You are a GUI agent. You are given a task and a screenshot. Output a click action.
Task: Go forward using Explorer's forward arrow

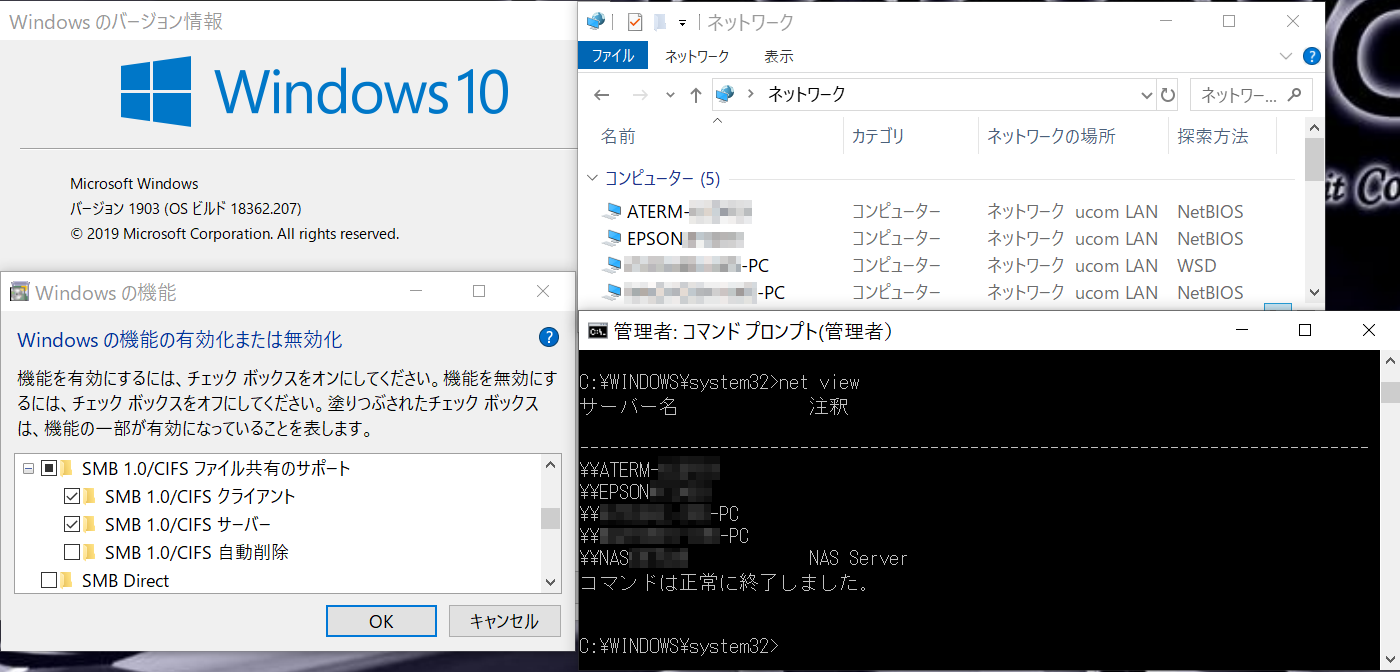click(x=642, y=95)
